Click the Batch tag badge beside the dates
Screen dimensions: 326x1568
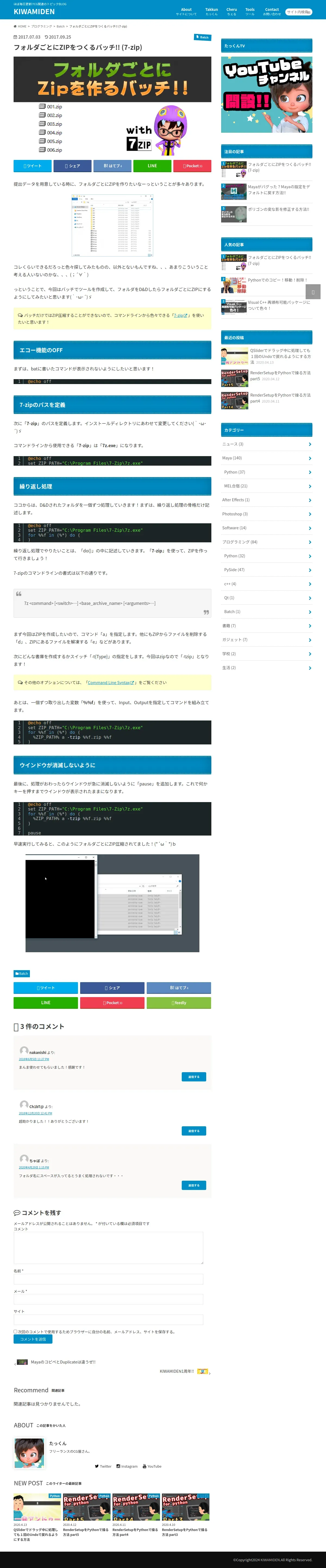pyautogui.click(x=203, y=37)
